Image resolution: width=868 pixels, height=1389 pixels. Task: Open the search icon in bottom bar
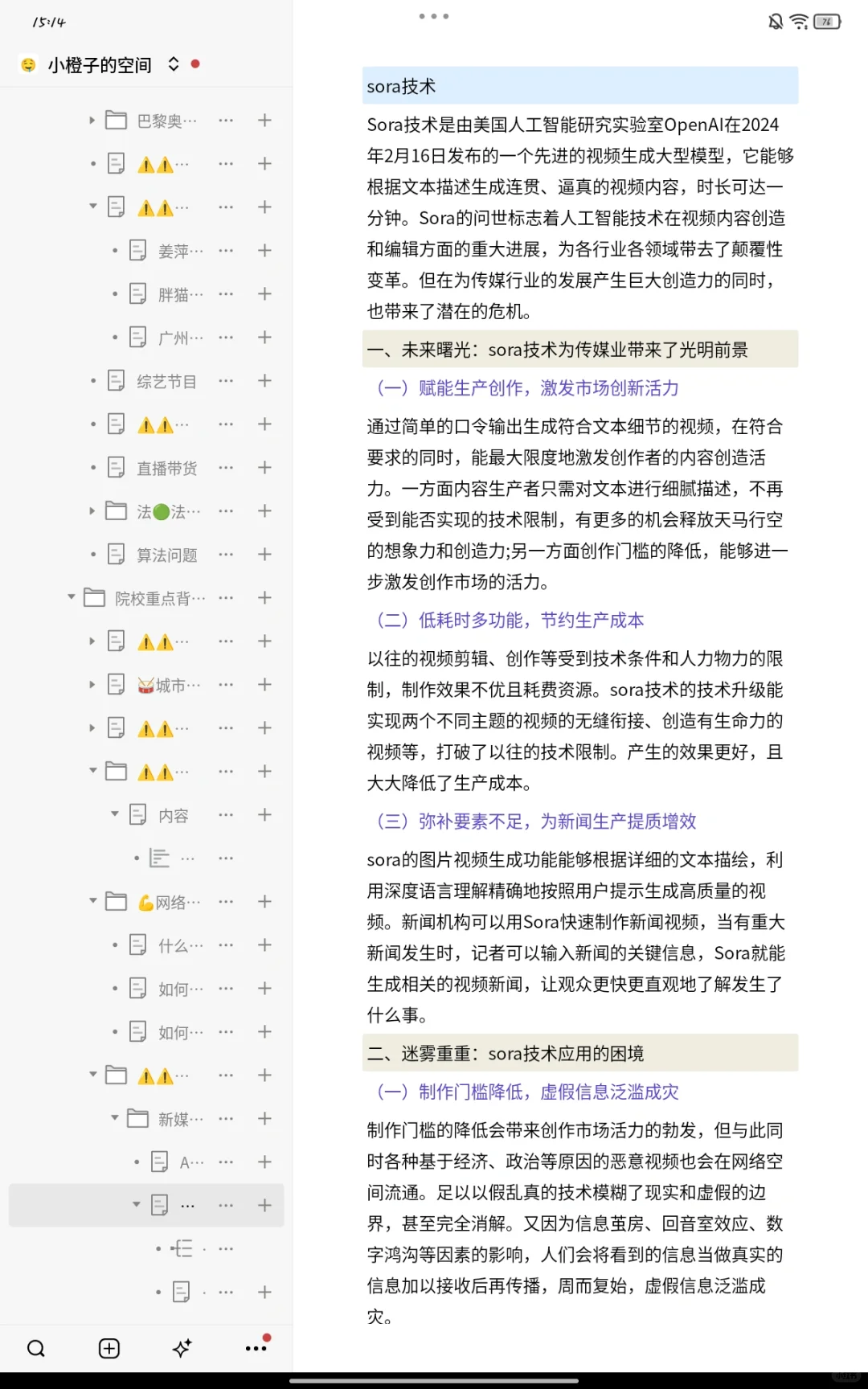36,1348
